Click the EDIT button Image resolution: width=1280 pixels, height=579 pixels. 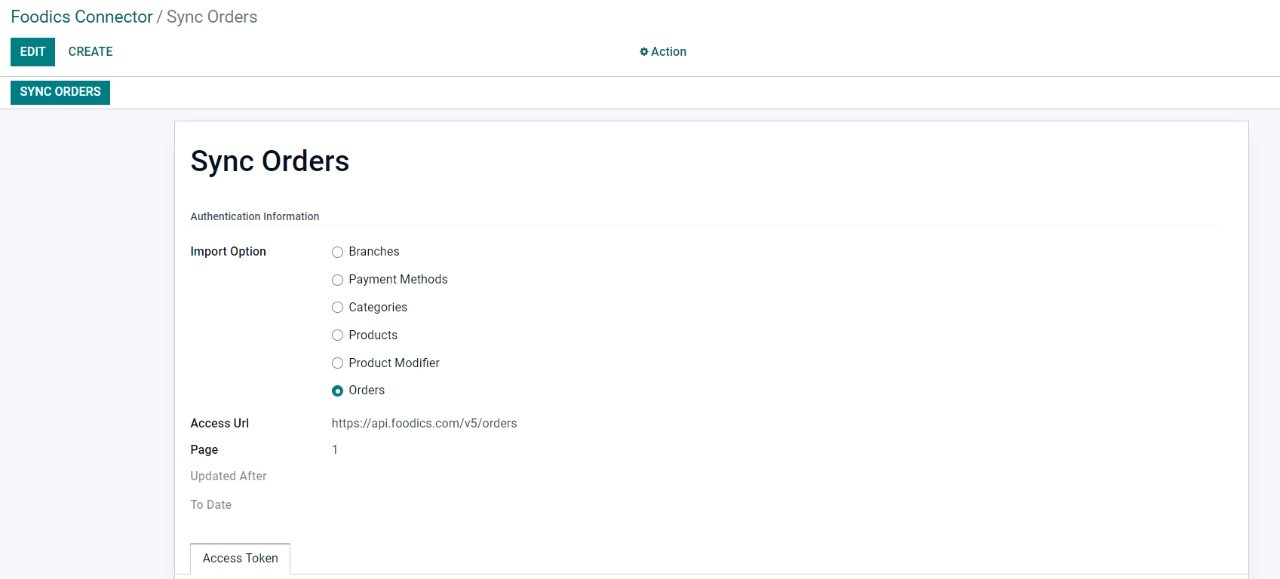click(x=33, y=52)
